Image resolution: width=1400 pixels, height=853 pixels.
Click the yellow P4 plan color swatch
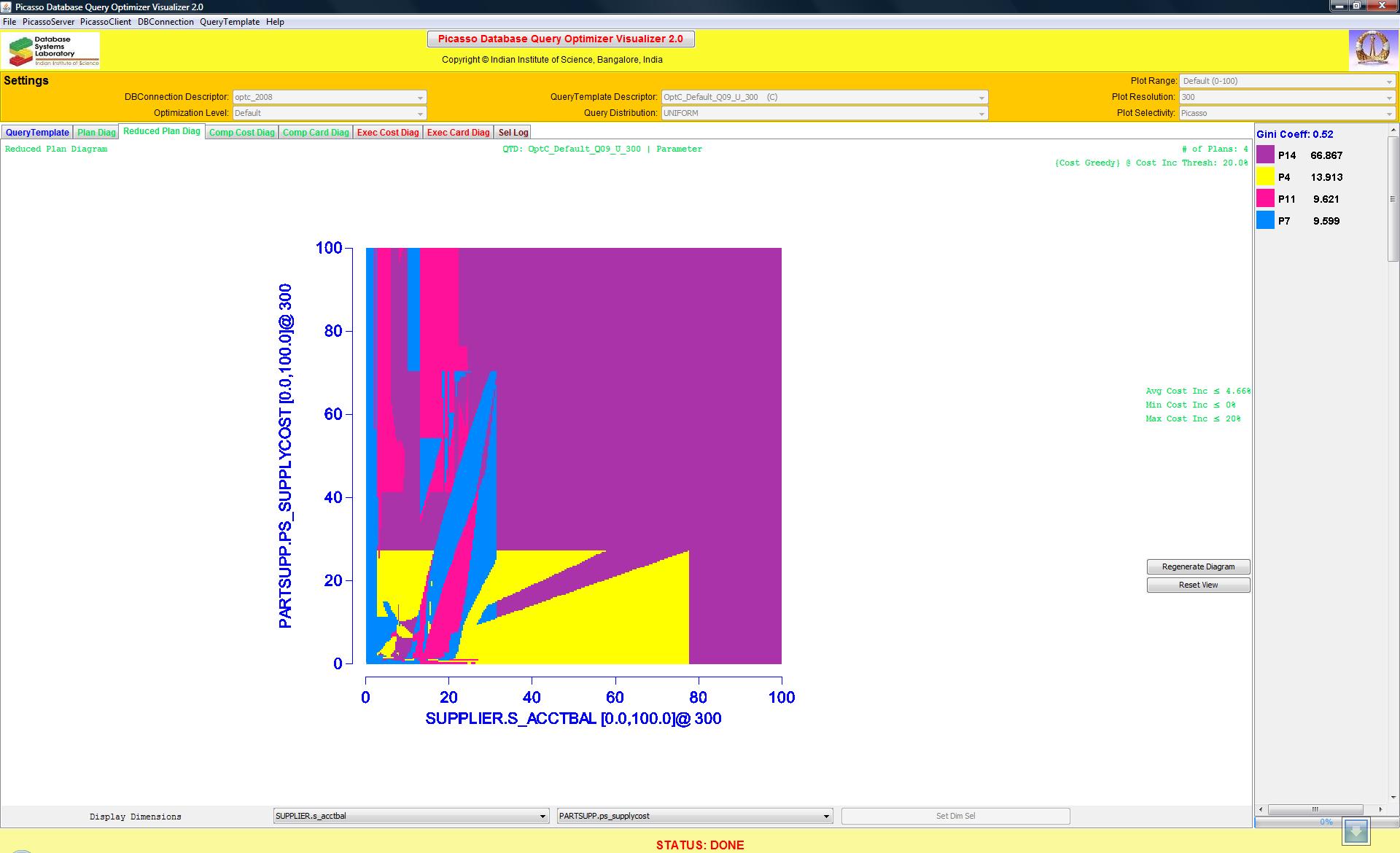(1265, 176)
